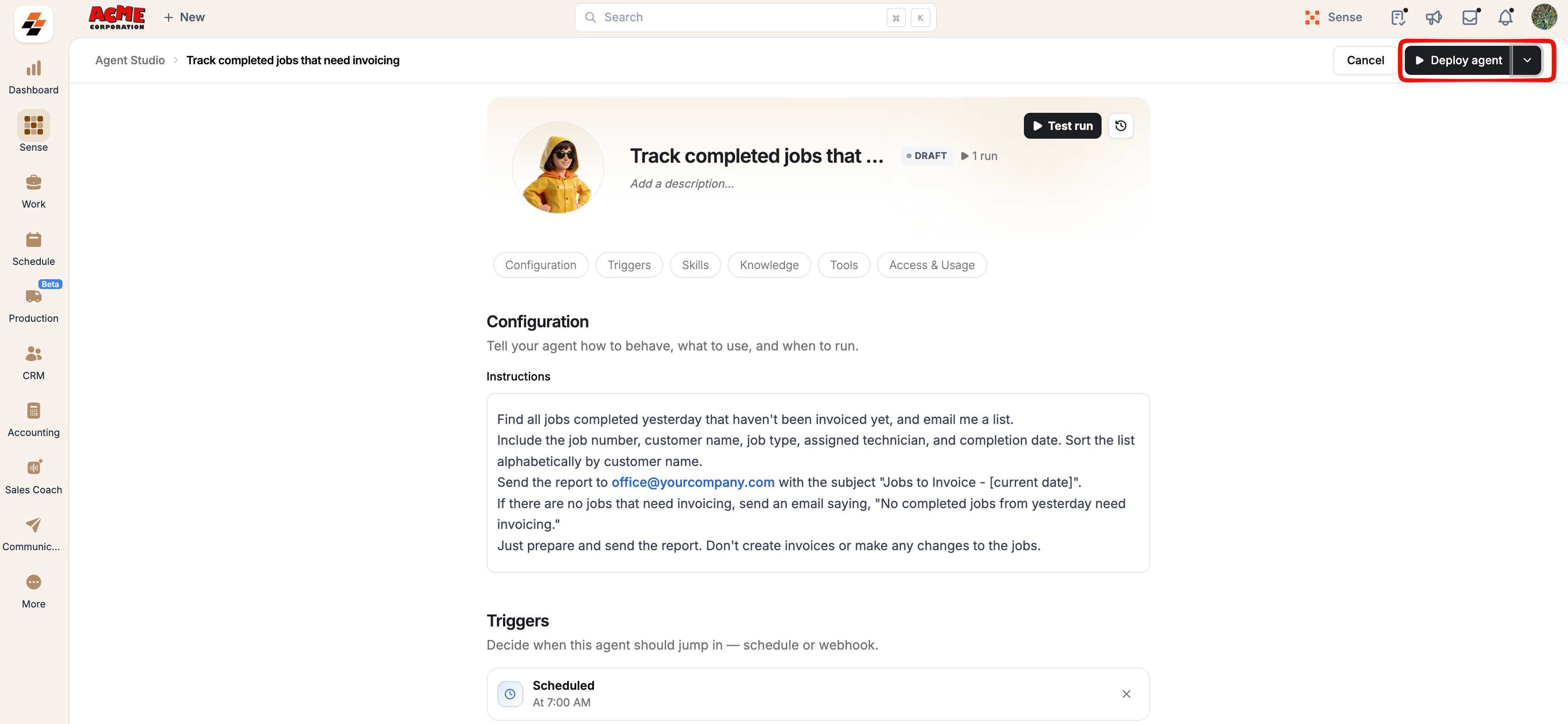The image size is (1568, 724).
Task: Open Sales Coach icon
Action: [33, 467]
